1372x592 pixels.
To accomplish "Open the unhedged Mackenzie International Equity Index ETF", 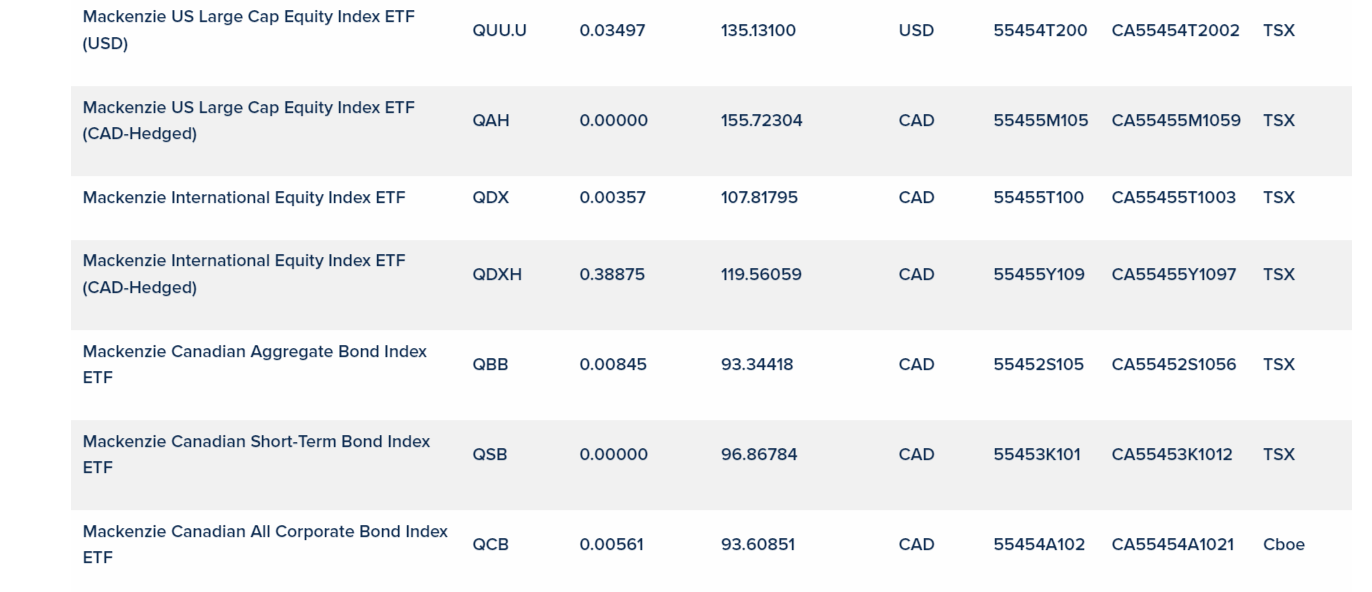I will (x=244, y=198).
